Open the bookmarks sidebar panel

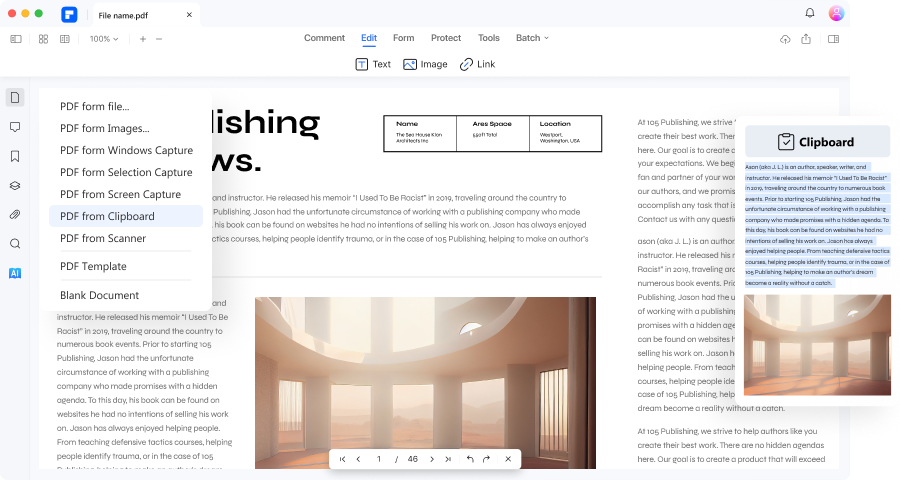click(x=15, y=156)
